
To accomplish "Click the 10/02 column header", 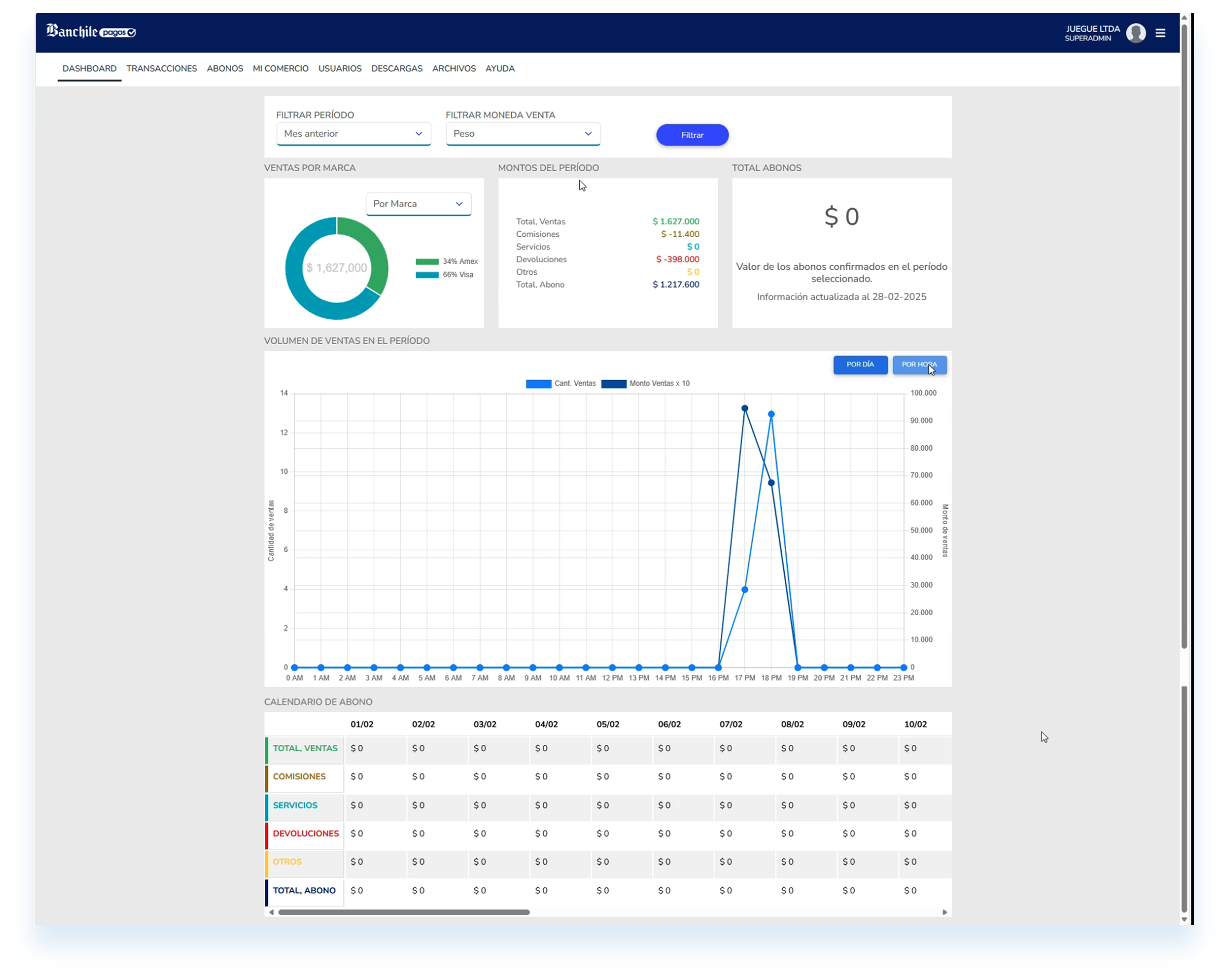I will [915, 725].
